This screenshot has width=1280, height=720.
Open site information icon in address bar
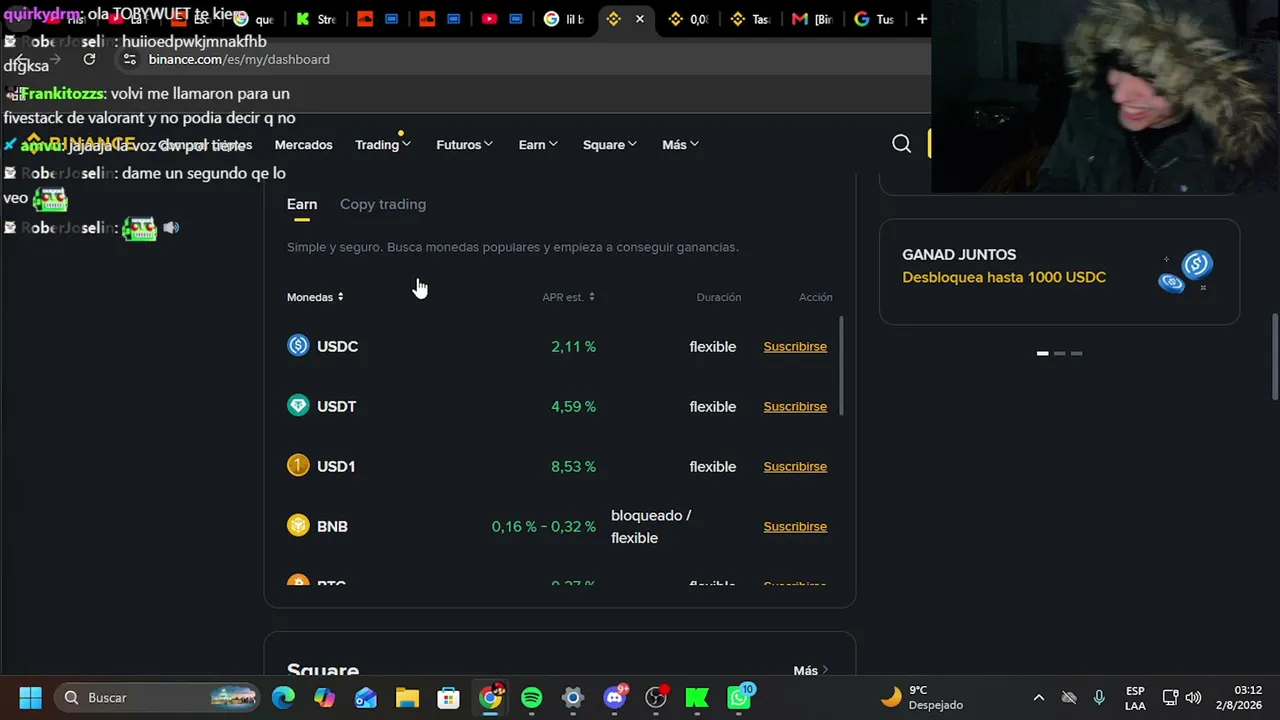tap(129, 59)
